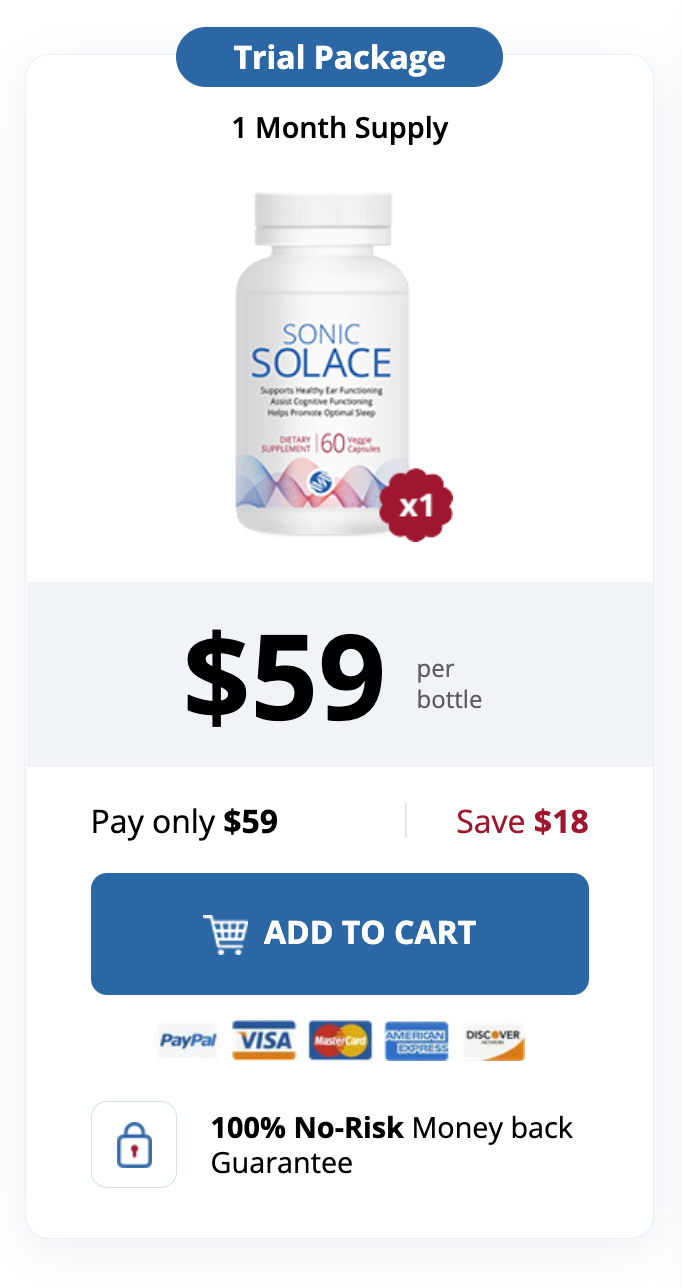This screenshot has height=1288, width=682.
Task: Click the per bottle label
Action: (x=449, y=684)
